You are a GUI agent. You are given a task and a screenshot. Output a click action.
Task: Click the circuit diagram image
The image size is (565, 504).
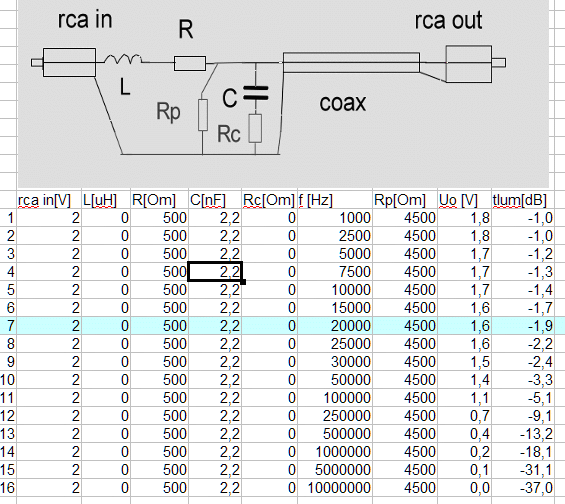pyautogui.click(x=283, y=94)
